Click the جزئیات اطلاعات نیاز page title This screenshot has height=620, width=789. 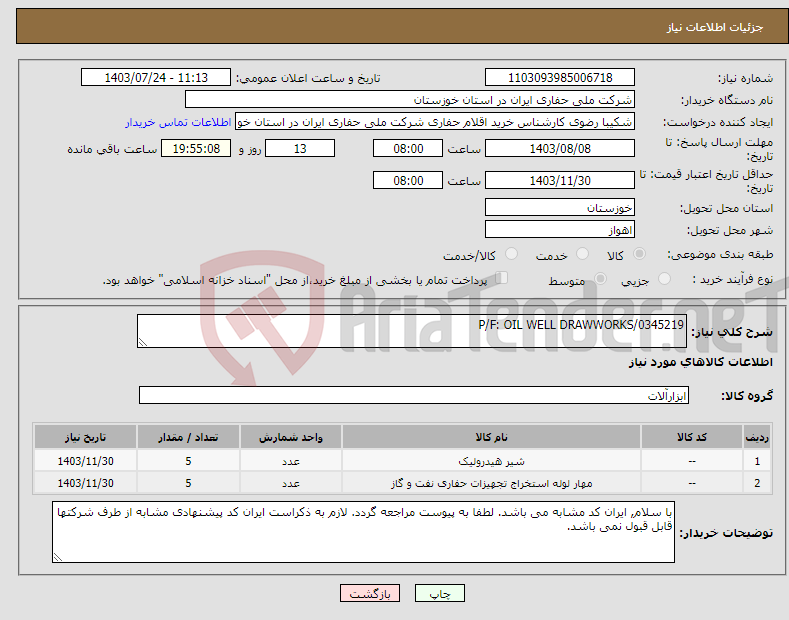tap(715, 27)
